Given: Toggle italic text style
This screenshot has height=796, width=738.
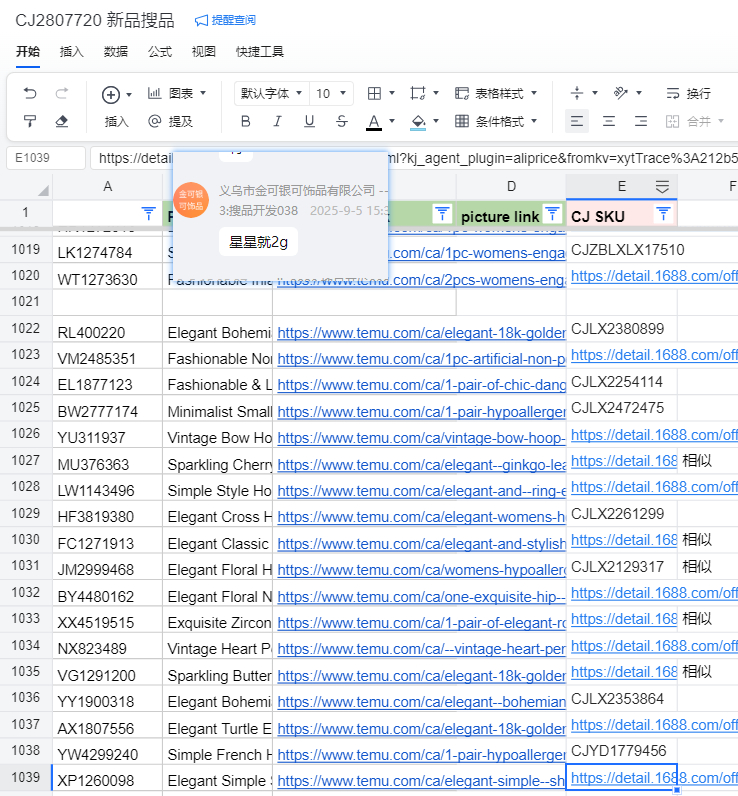Looking at the screenshot, I should pos(278,122).
